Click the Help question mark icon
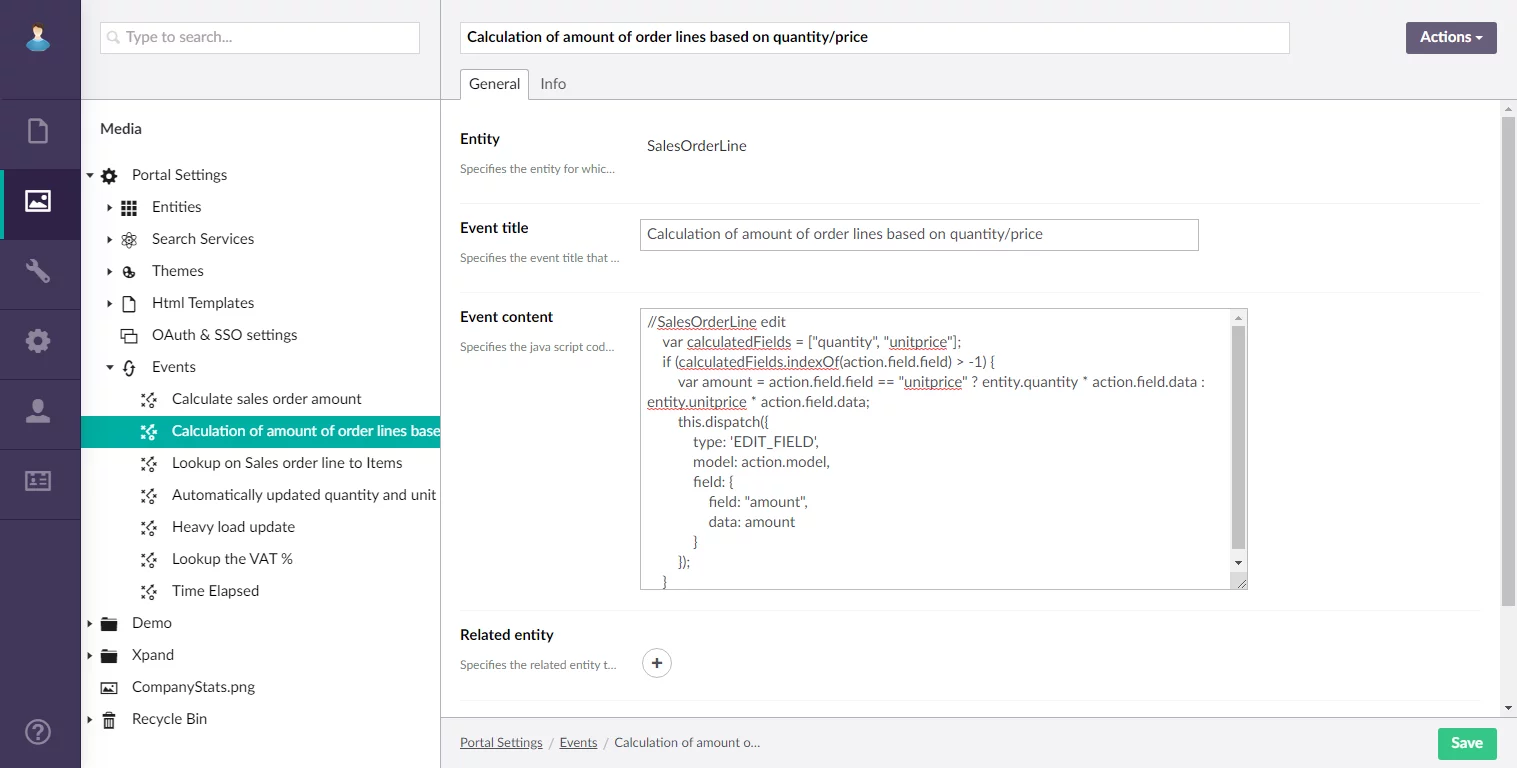The width and height of the screenshot is (1517, 768). [x=38, y=732]
